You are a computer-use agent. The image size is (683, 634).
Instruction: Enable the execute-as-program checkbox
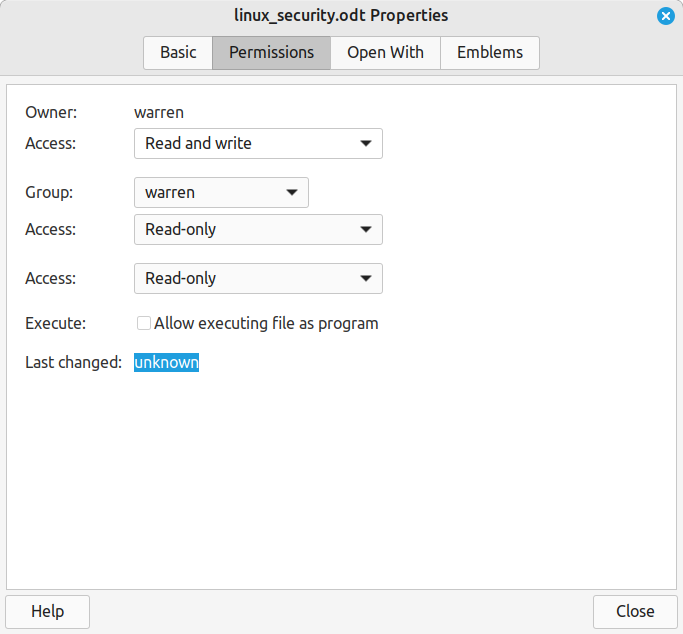144,323
